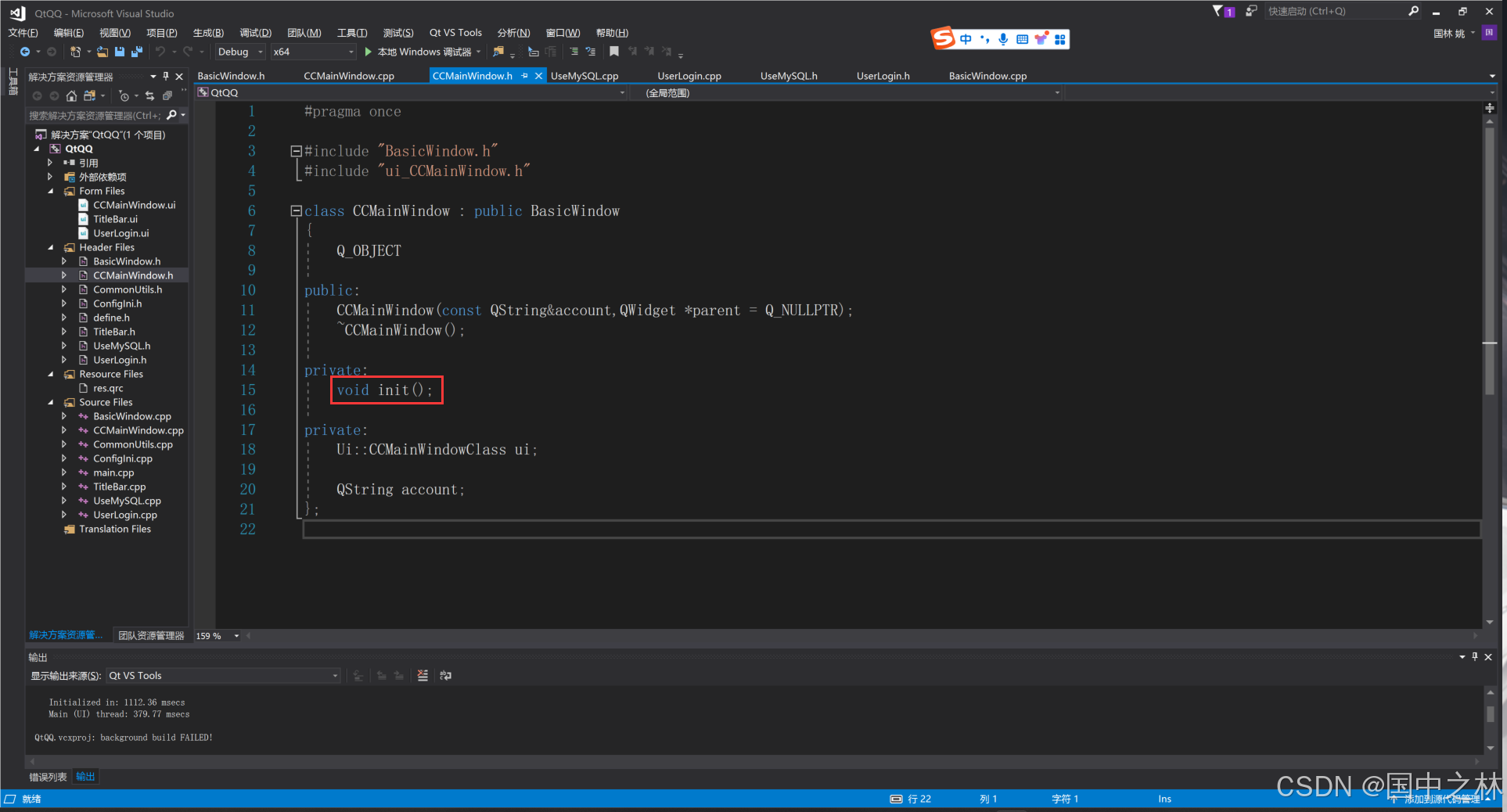The height and width of the screenshot is (812, 1507).
Task: Open the x64 platform dropdown
Action: [313, 52]
